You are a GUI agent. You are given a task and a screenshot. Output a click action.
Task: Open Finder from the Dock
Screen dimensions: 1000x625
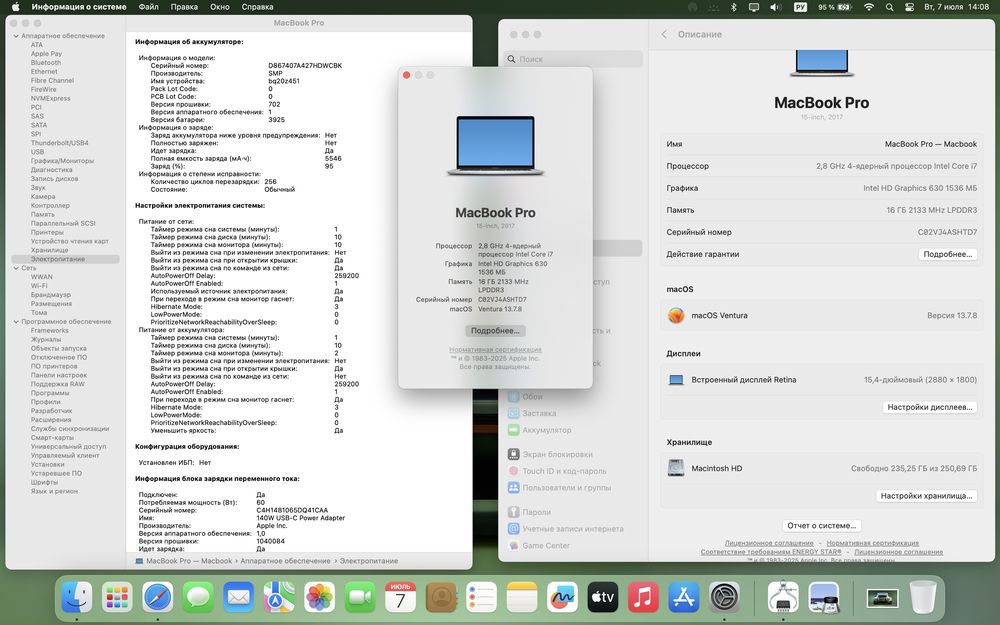click(77, 597)
